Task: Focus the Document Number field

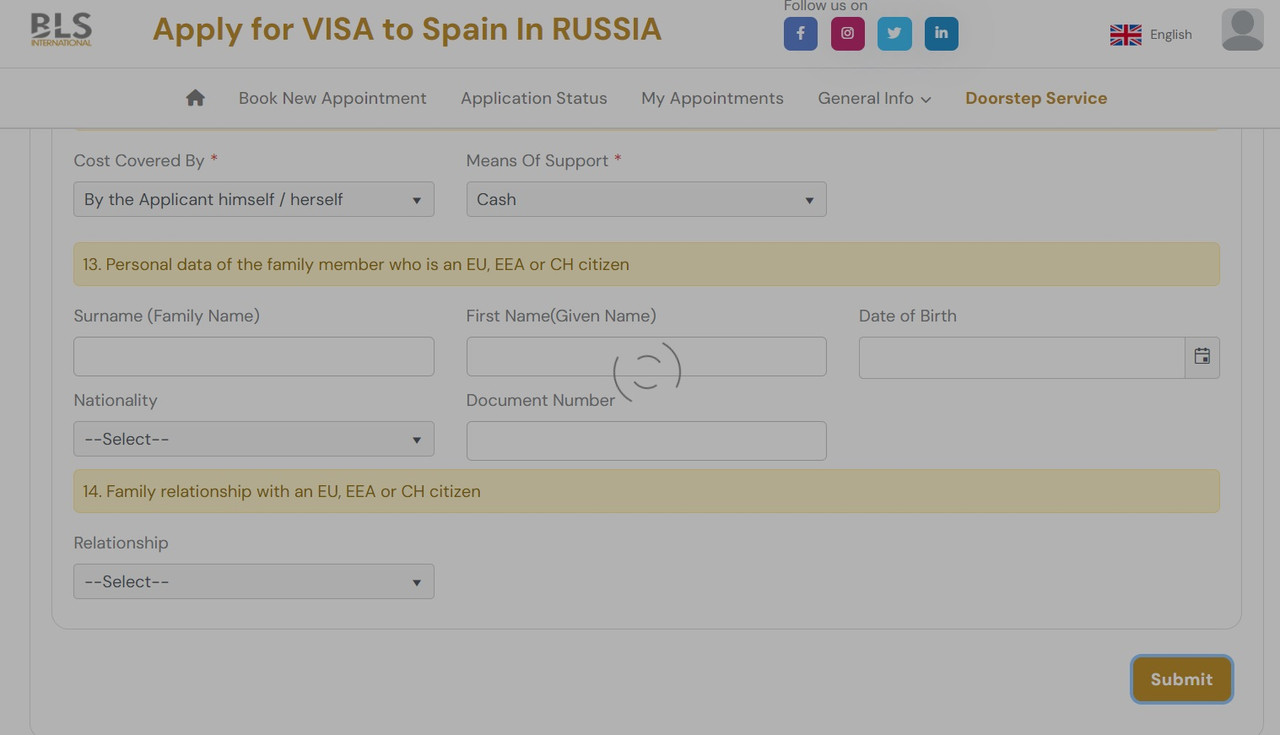Action: [x=646, y=441]
